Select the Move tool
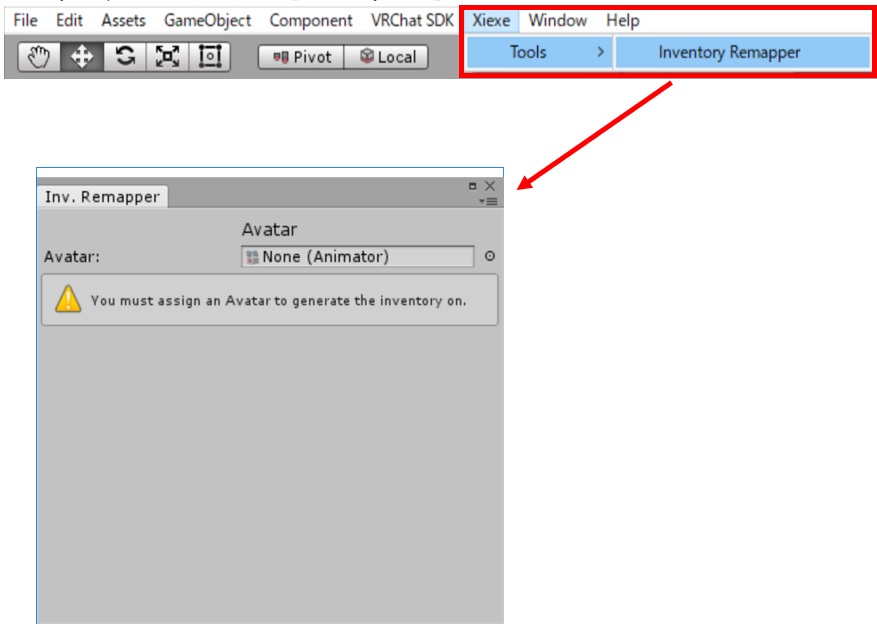The width and height of the screenshot is (877, 630). click(81, 57)
